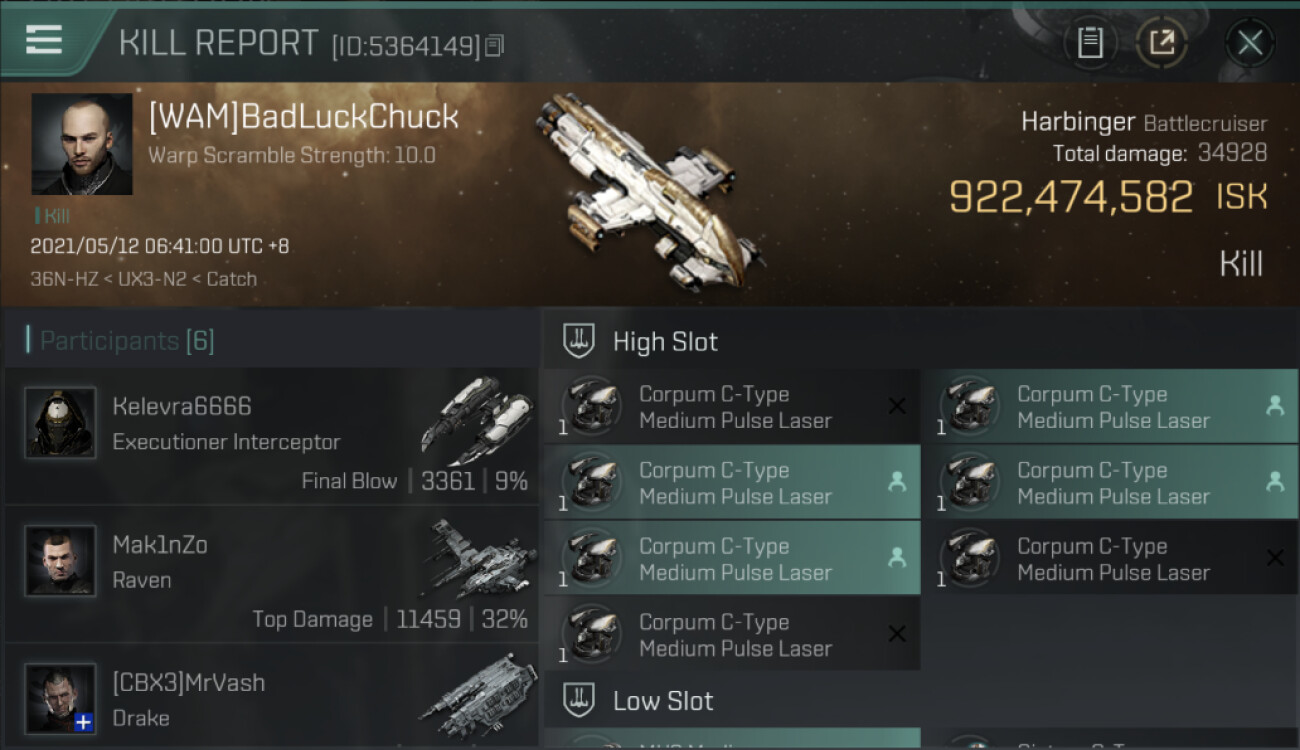Copy the kill report ID
Screen dimensions: 1300x750
point(495,45)
